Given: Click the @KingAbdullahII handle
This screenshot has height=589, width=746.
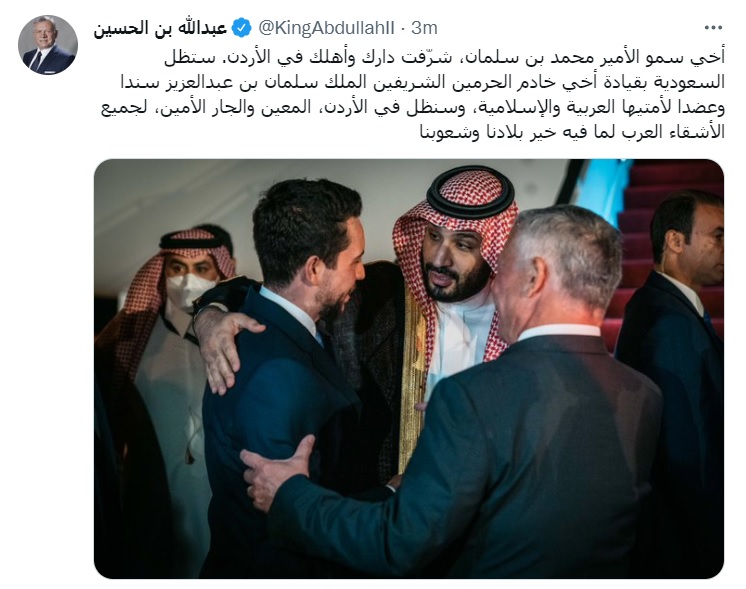Looking at the screenshot, I should [x=326, y=28].
